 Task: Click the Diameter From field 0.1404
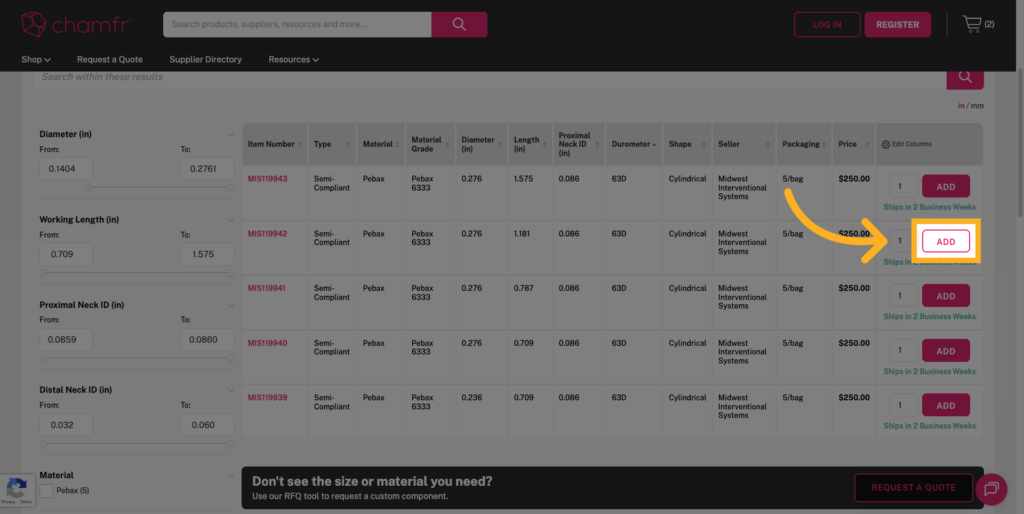click(66, 169)
